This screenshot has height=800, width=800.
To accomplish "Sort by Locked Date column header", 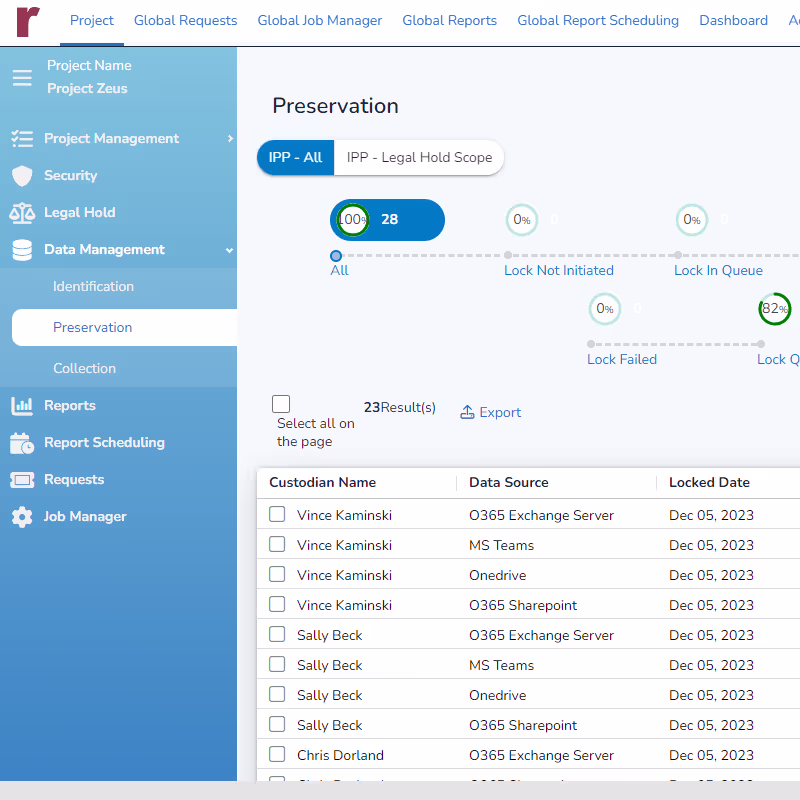I will [709, 483].
